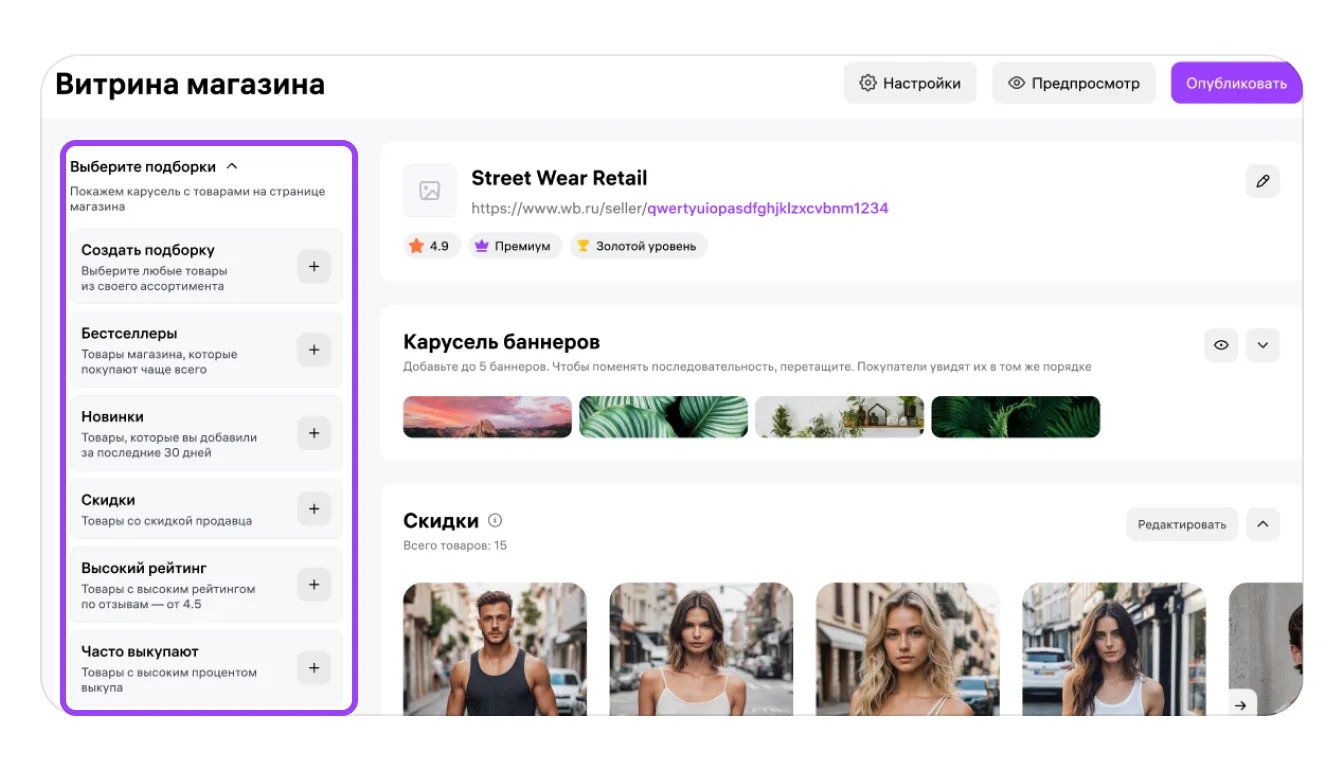
Task: Add the Бестселлеры collection with plus icon
Action: coord(314,350)
